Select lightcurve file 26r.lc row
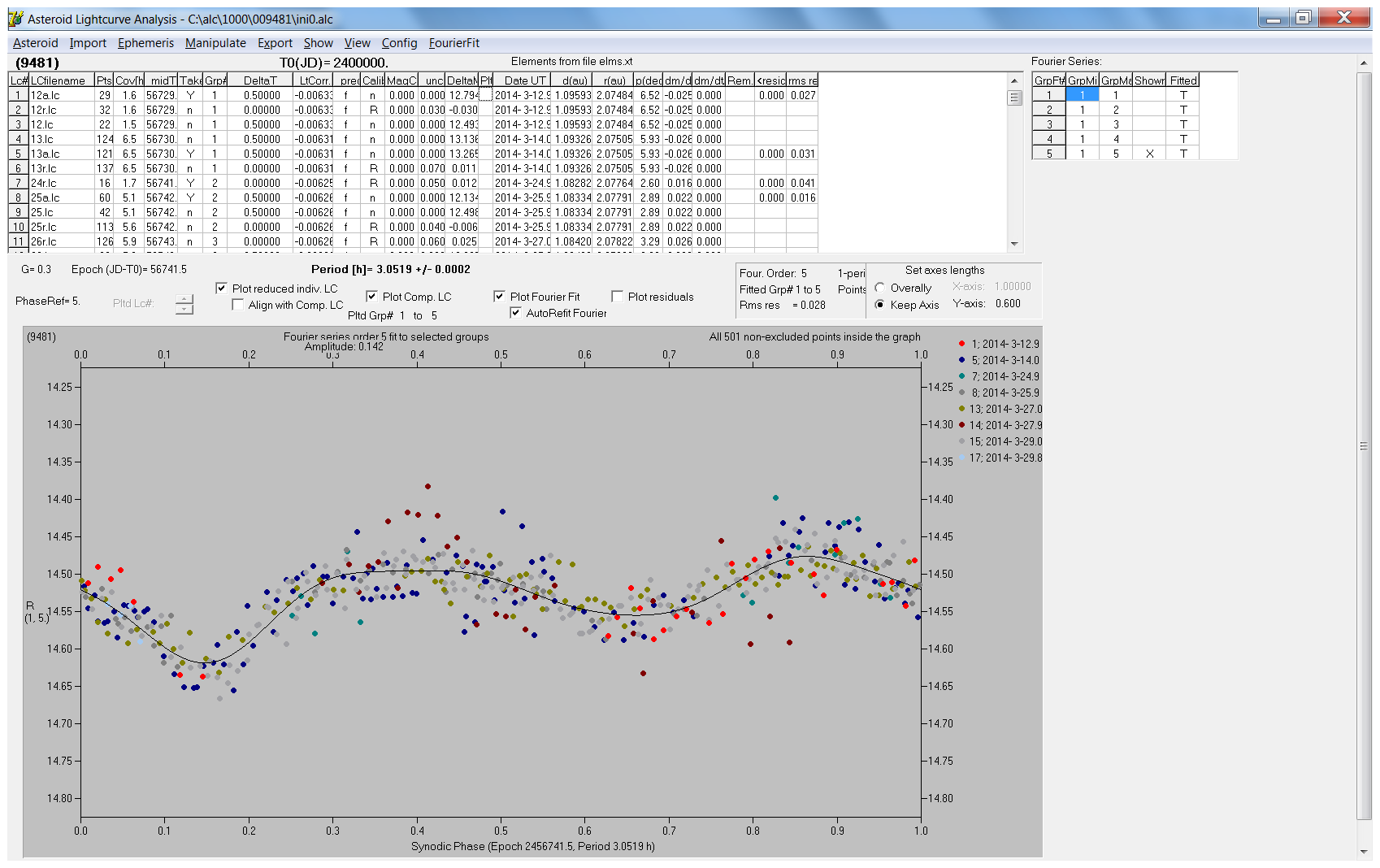Viewport: 1380px width, 868px height. click(413, 241)
